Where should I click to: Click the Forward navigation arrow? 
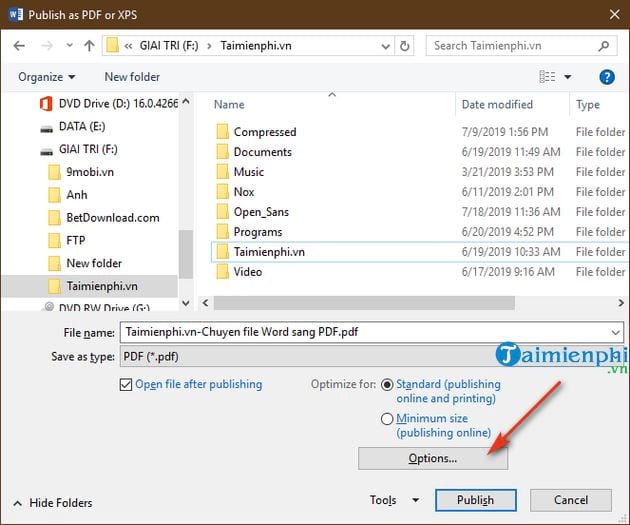(x=47, y=46)
